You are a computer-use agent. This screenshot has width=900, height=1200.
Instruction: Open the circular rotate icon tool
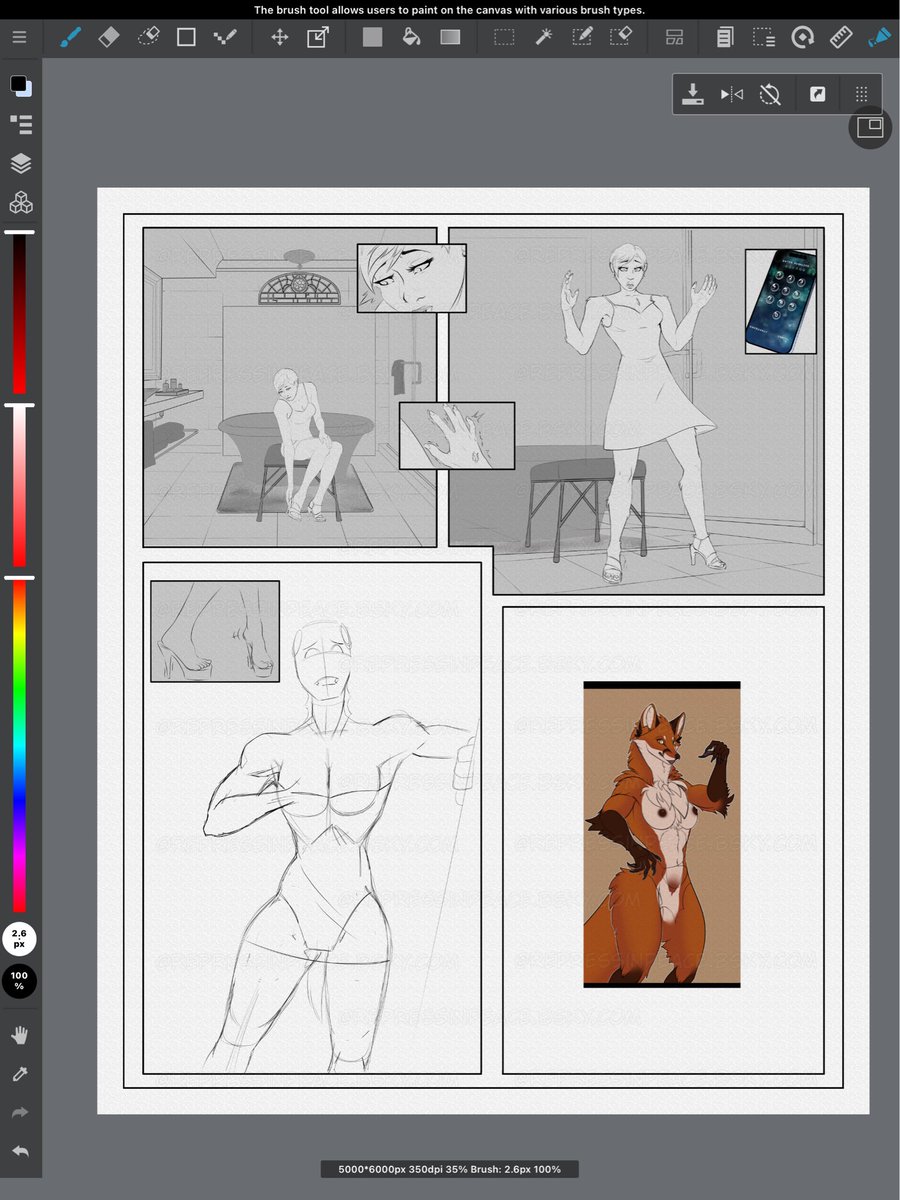click(802, 37)
